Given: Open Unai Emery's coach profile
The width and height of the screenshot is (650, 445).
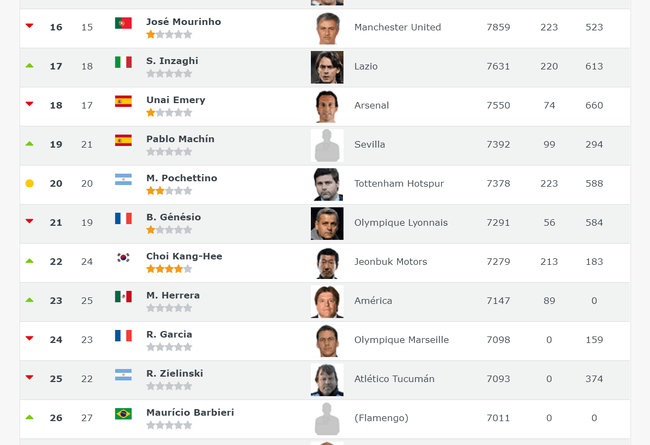Looking at the screenshot, I should 176,100.
